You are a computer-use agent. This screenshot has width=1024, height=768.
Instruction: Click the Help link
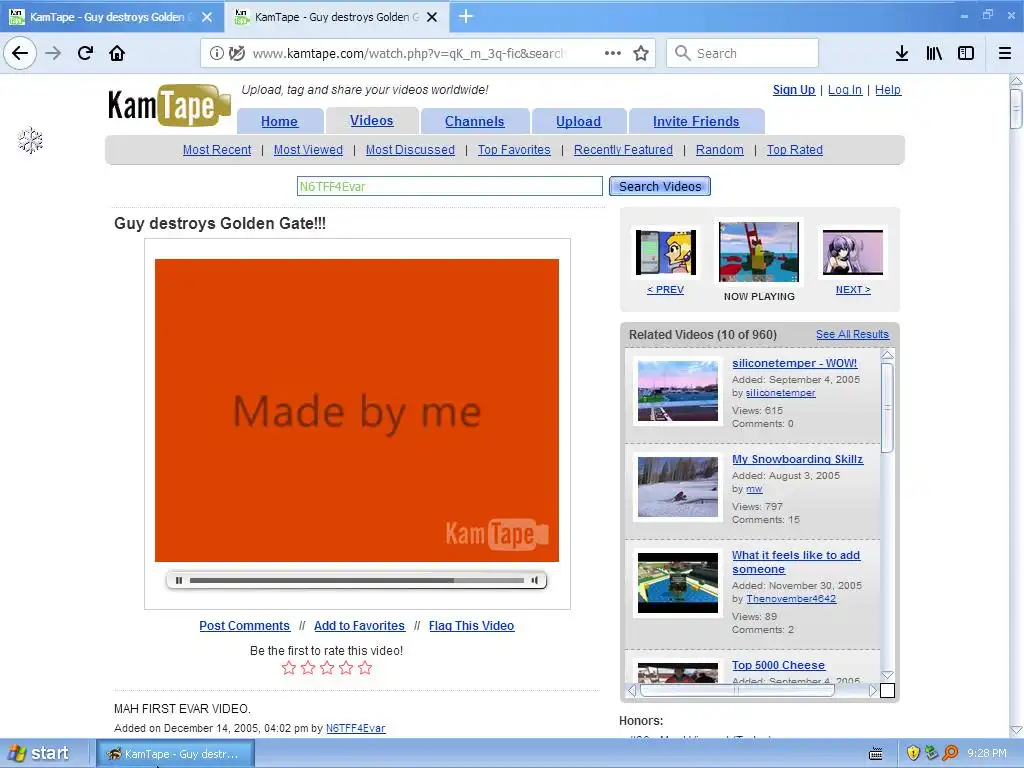click(x=888, y=90)
